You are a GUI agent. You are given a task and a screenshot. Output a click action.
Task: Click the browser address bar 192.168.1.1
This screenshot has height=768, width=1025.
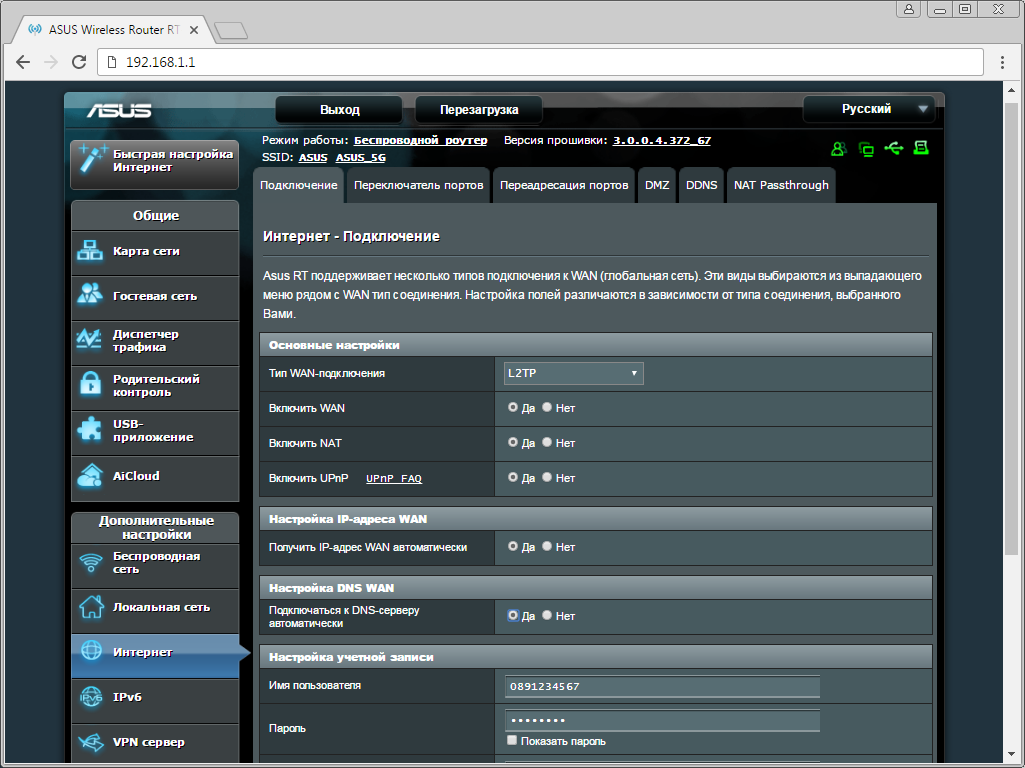[540, 62]
